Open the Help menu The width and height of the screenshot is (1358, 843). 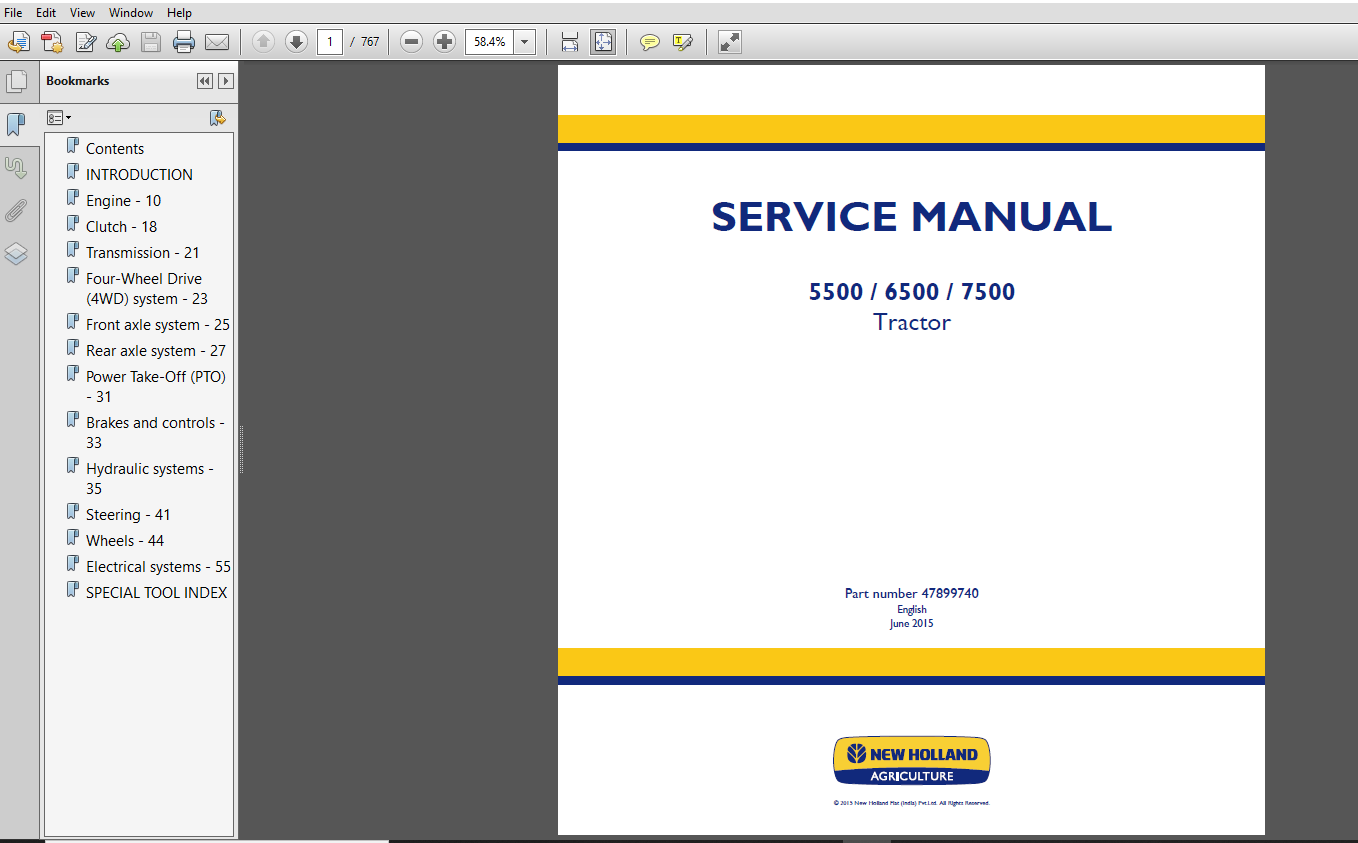179,13
